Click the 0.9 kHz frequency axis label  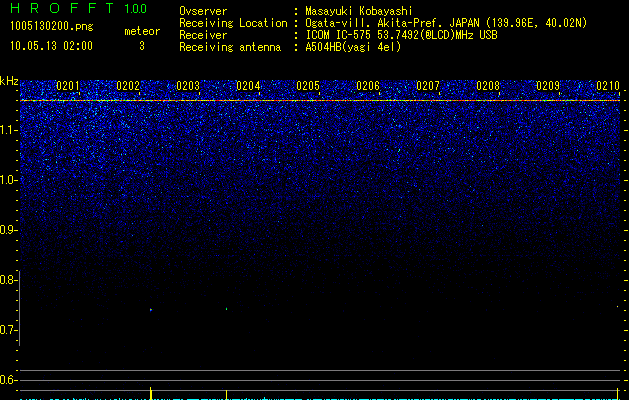8,230
